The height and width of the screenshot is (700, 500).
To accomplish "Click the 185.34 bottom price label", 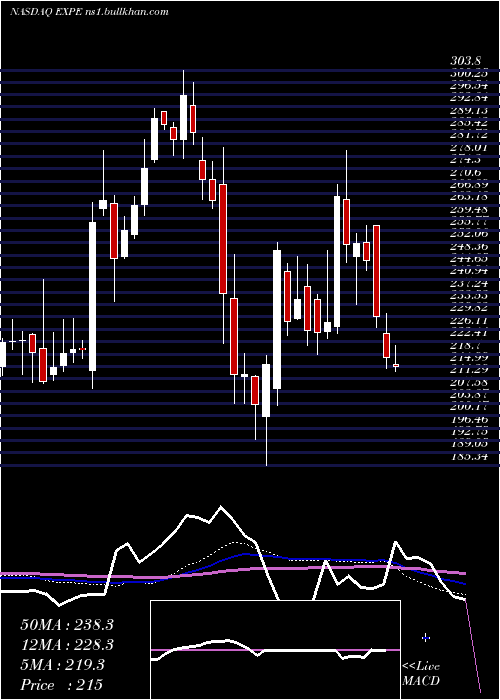I will pos(468,457).
